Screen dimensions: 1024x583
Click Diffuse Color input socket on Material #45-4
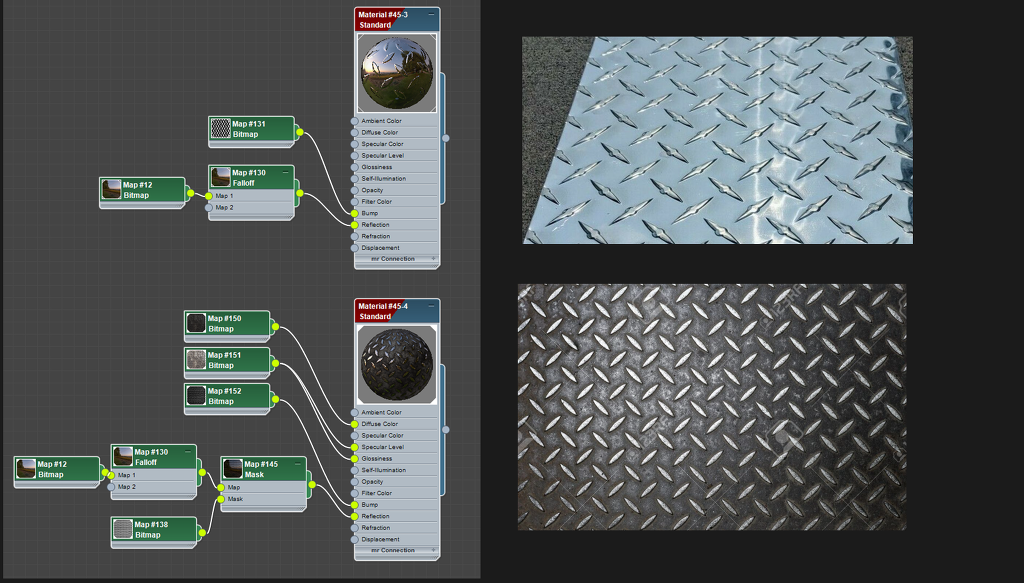click(354, 424)
